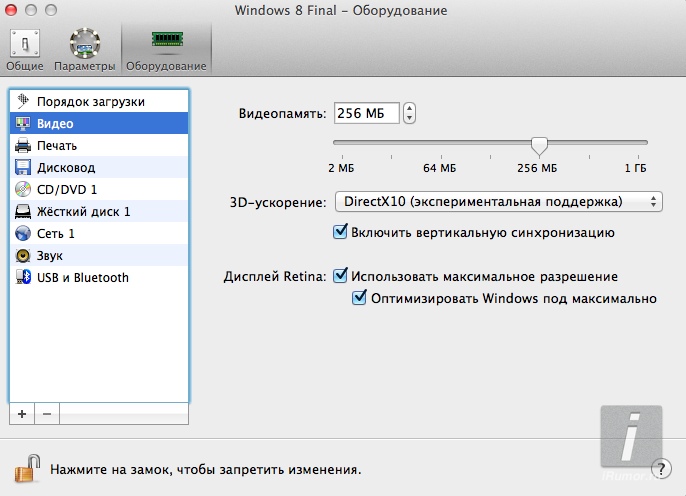
Task: Click the USB и Bluetooth icon
Action: click(x=23, y=277)
